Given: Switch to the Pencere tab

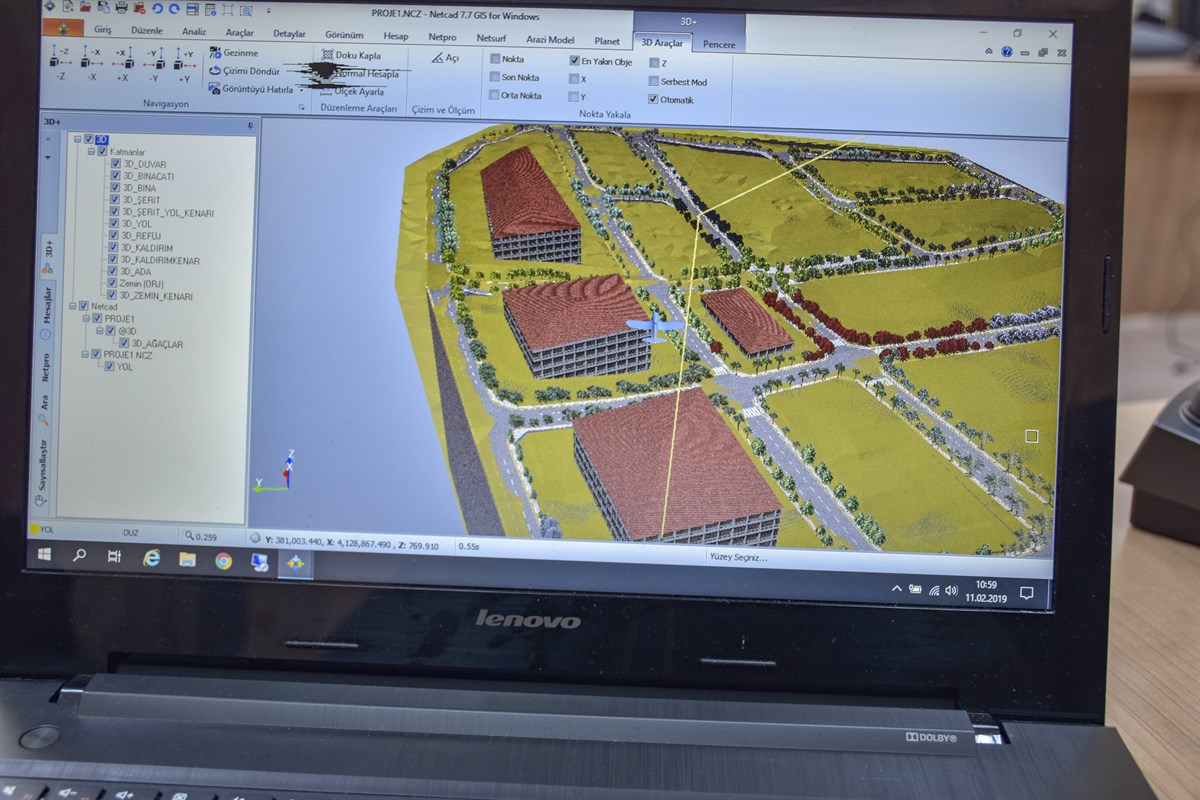Looking at the screenshot, I should tap(718, 45).
